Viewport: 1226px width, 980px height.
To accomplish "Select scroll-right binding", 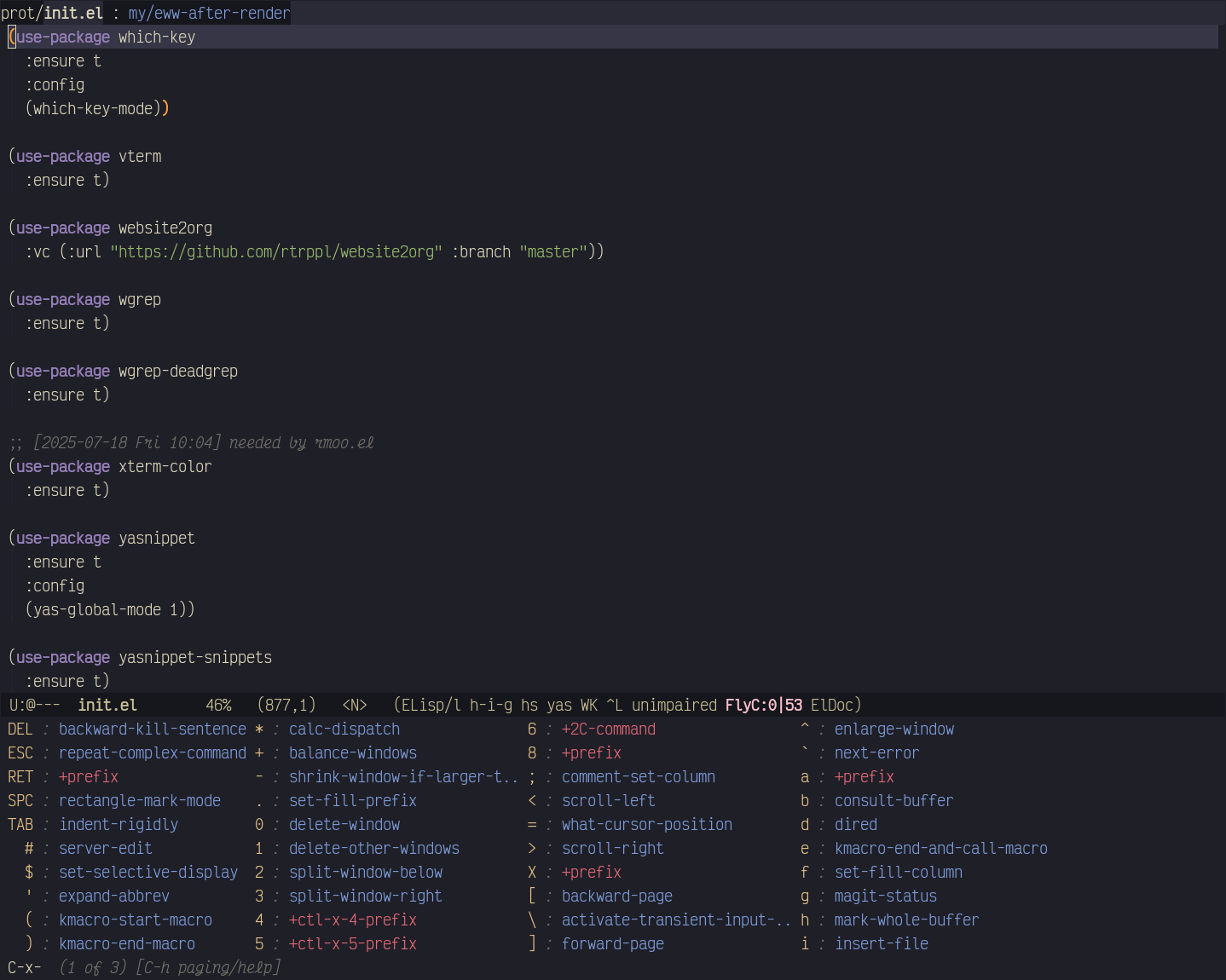I will click(x=613, y=848).
